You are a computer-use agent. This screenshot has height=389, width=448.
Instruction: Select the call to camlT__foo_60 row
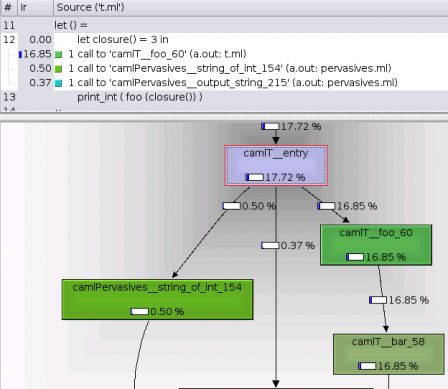(224, 54)
